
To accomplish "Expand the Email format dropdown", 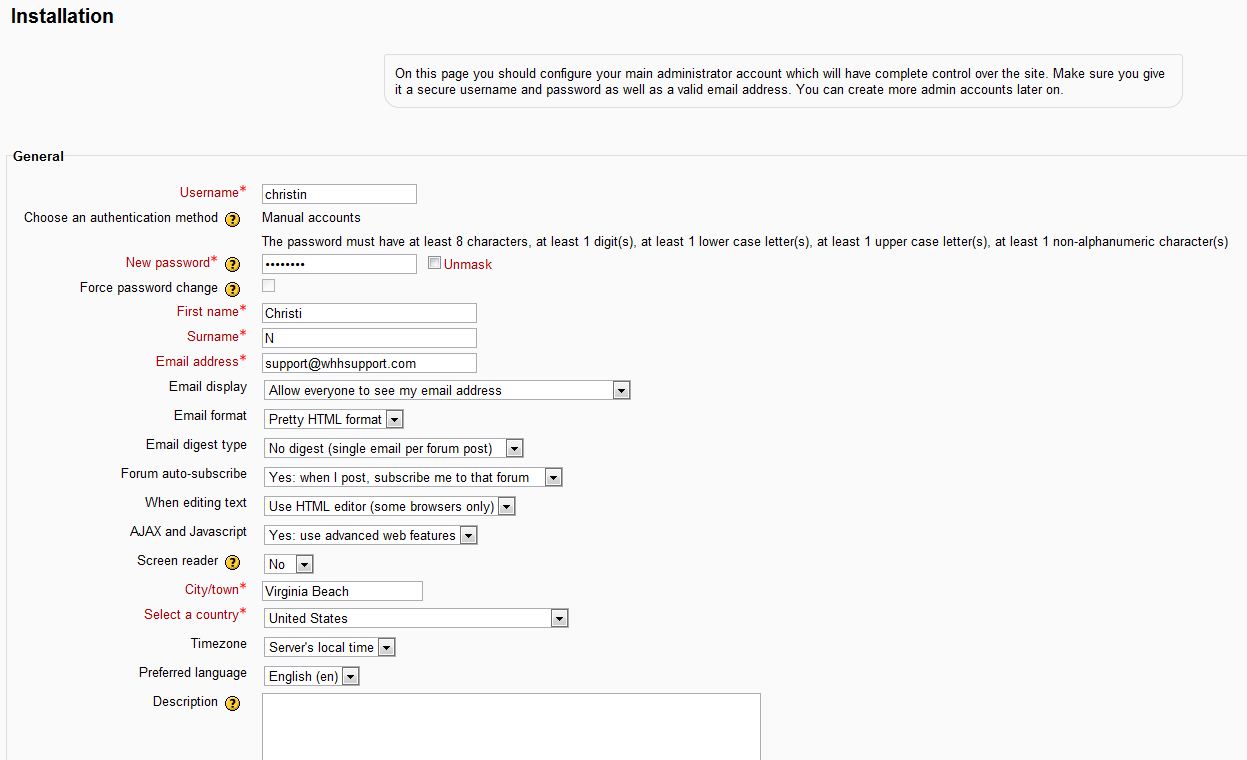I will 334,419.
